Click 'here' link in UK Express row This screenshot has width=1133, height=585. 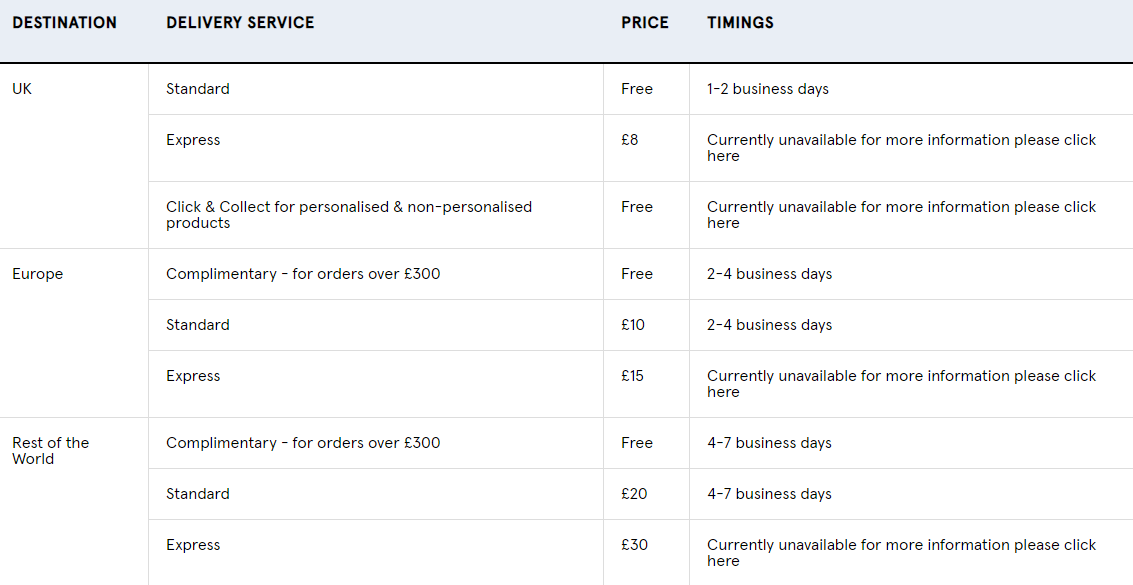click(x=723, y=157)
